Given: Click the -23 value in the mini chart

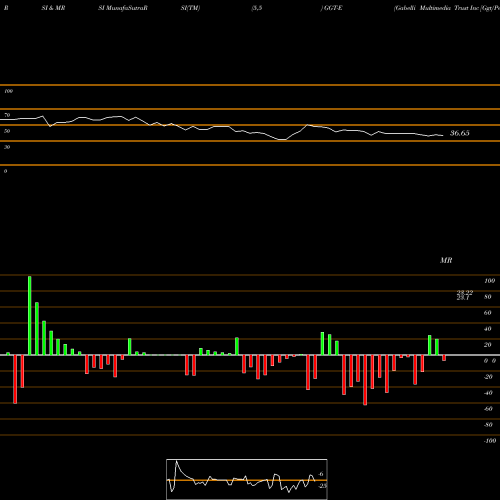Looking at the screenshot, I should pyautogui.click(x=323, y=486).
